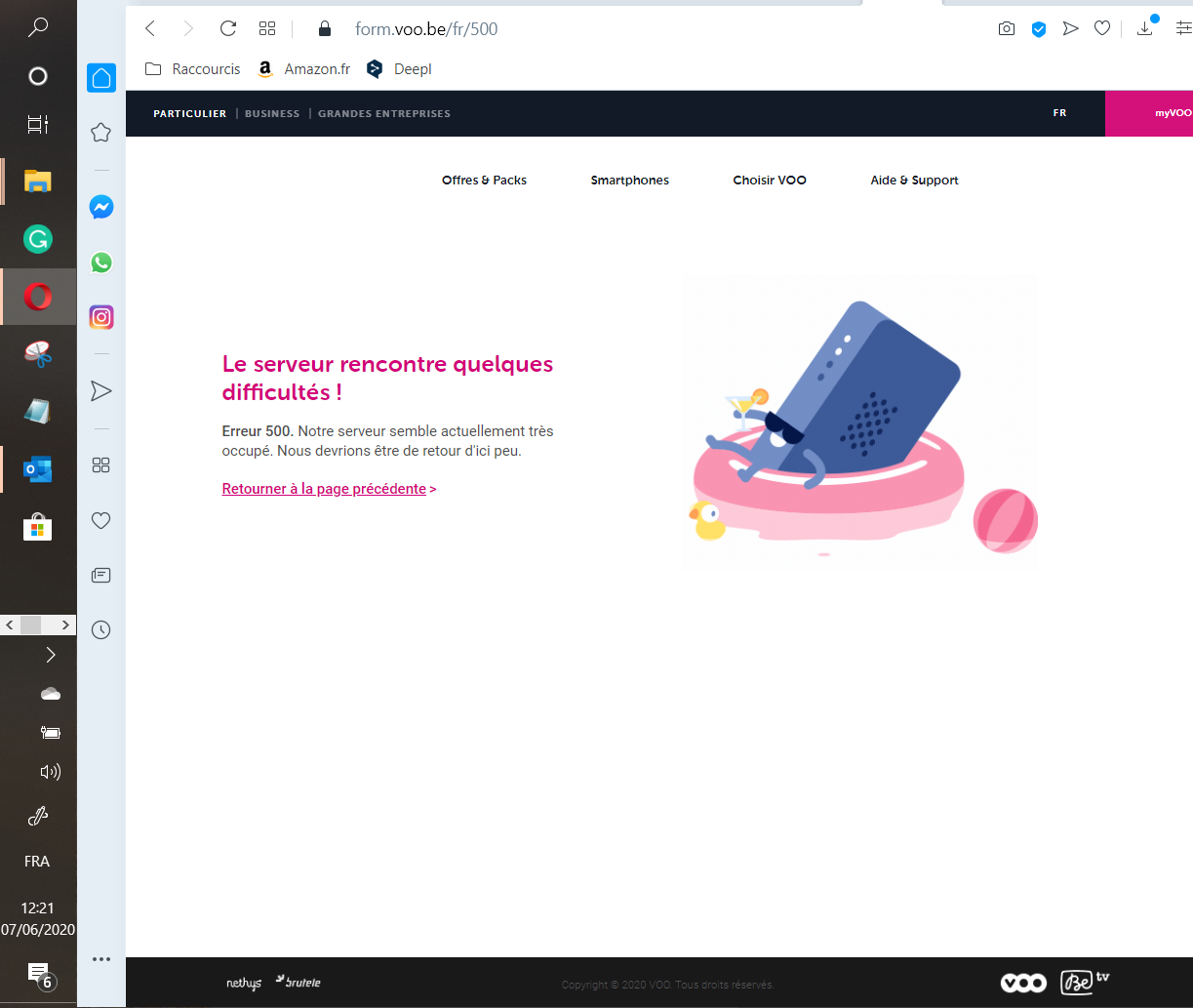The height and width of the screenshot is (1008, 1193).
Task: Open the Easy Setup settings slider icon
Action: pos(1183,29)
